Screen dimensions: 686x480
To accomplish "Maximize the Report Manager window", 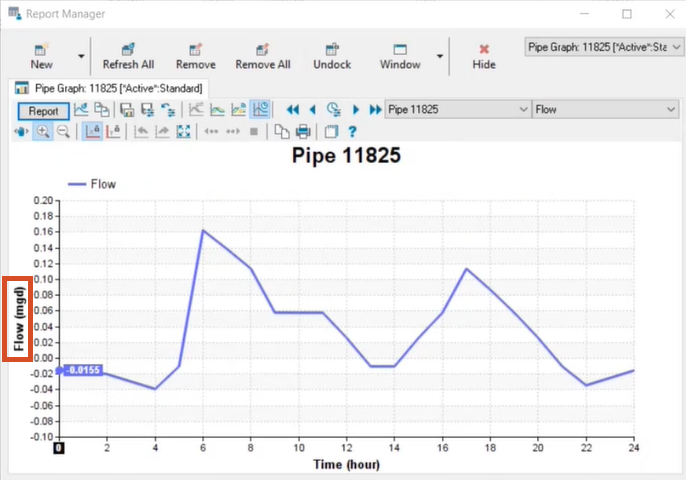I will tap(627, 14).
